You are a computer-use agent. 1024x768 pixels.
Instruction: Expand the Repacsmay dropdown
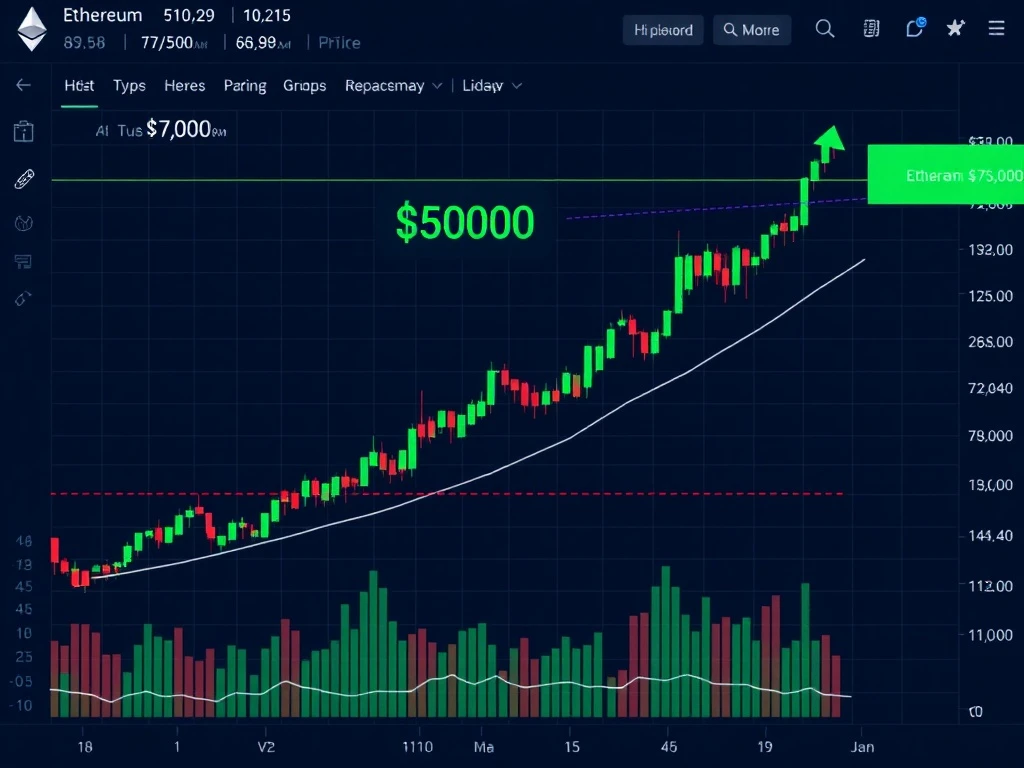click(394, 86)
